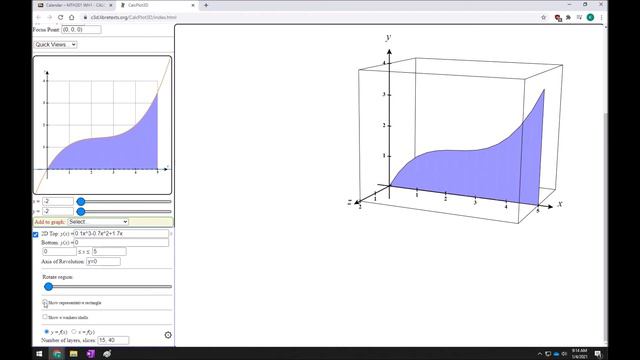
Task: Open the Quick Views dropdown
Action: (x=55, y=44)
